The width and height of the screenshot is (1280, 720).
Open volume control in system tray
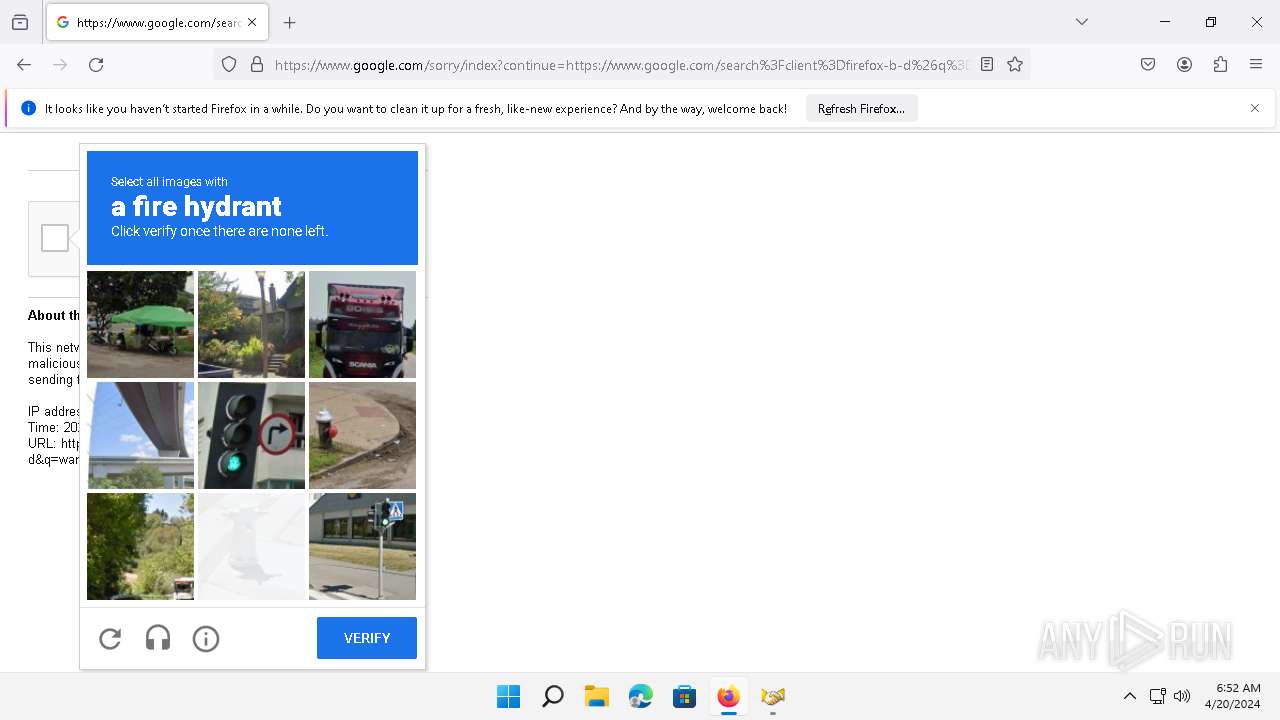tap(1182, 696)
